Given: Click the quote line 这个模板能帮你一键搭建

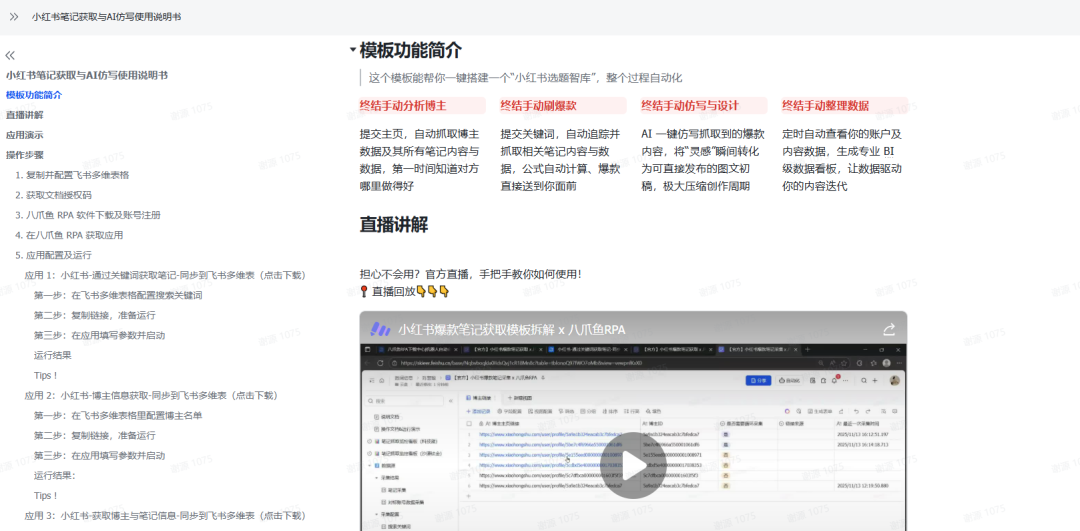Looking at the screenshot, I should 526,78.
